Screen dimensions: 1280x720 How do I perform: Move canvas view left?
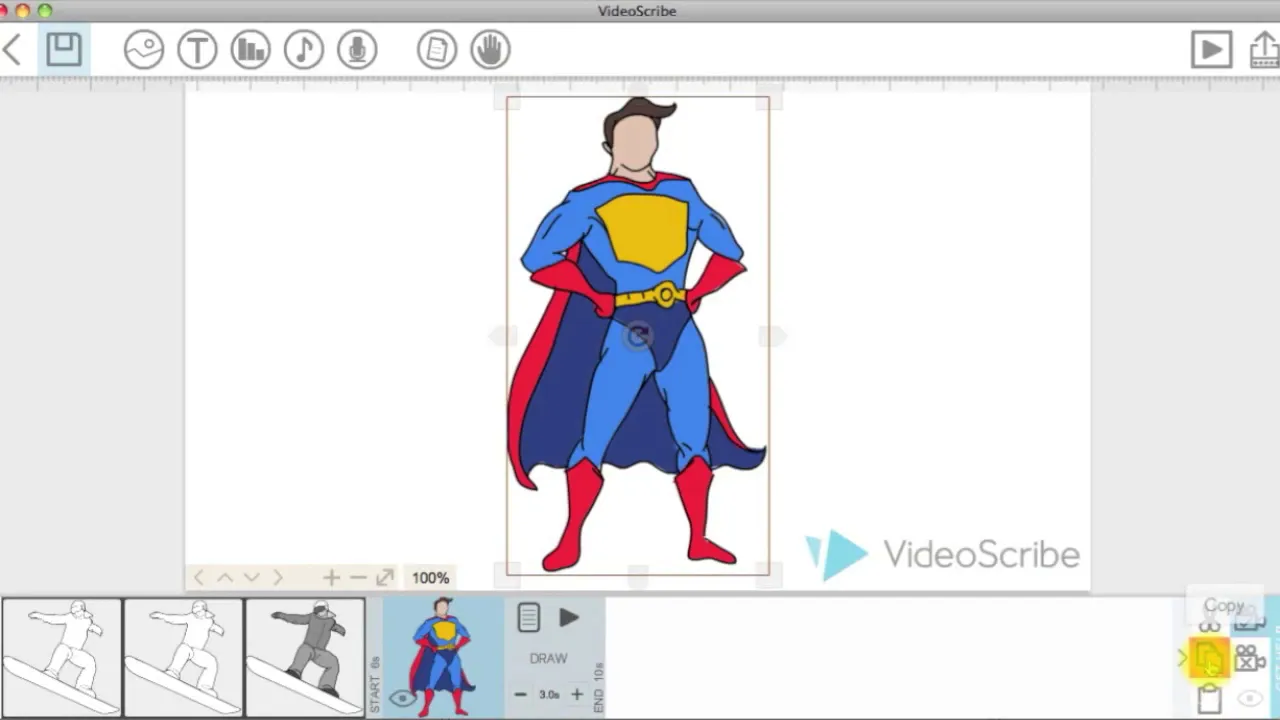pos(198,578)
